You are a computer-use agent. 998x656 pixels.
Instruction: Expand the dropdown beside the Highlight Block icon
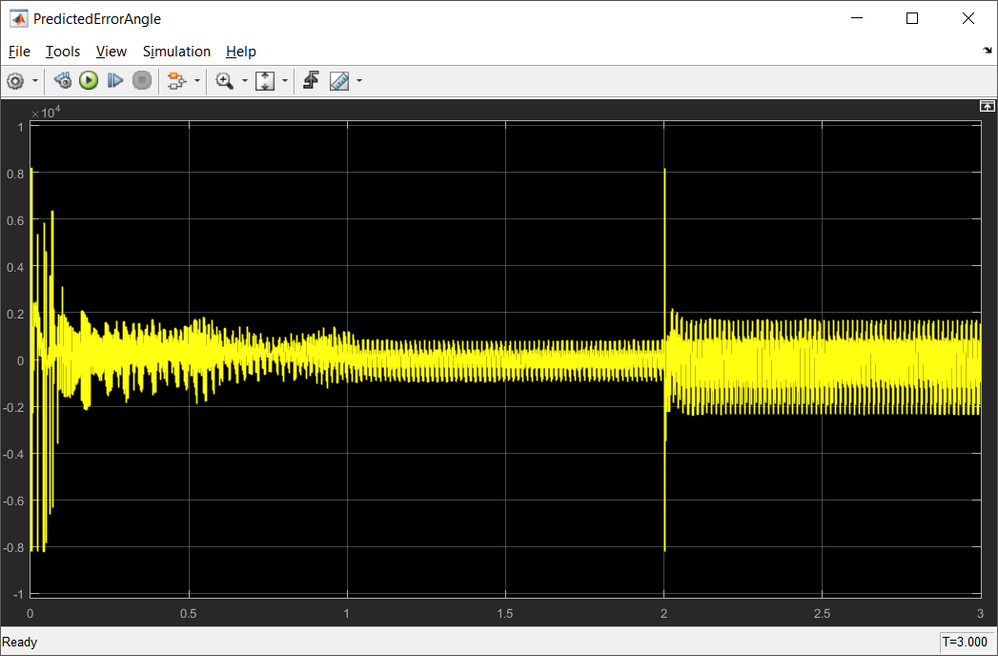pos(197,81)
